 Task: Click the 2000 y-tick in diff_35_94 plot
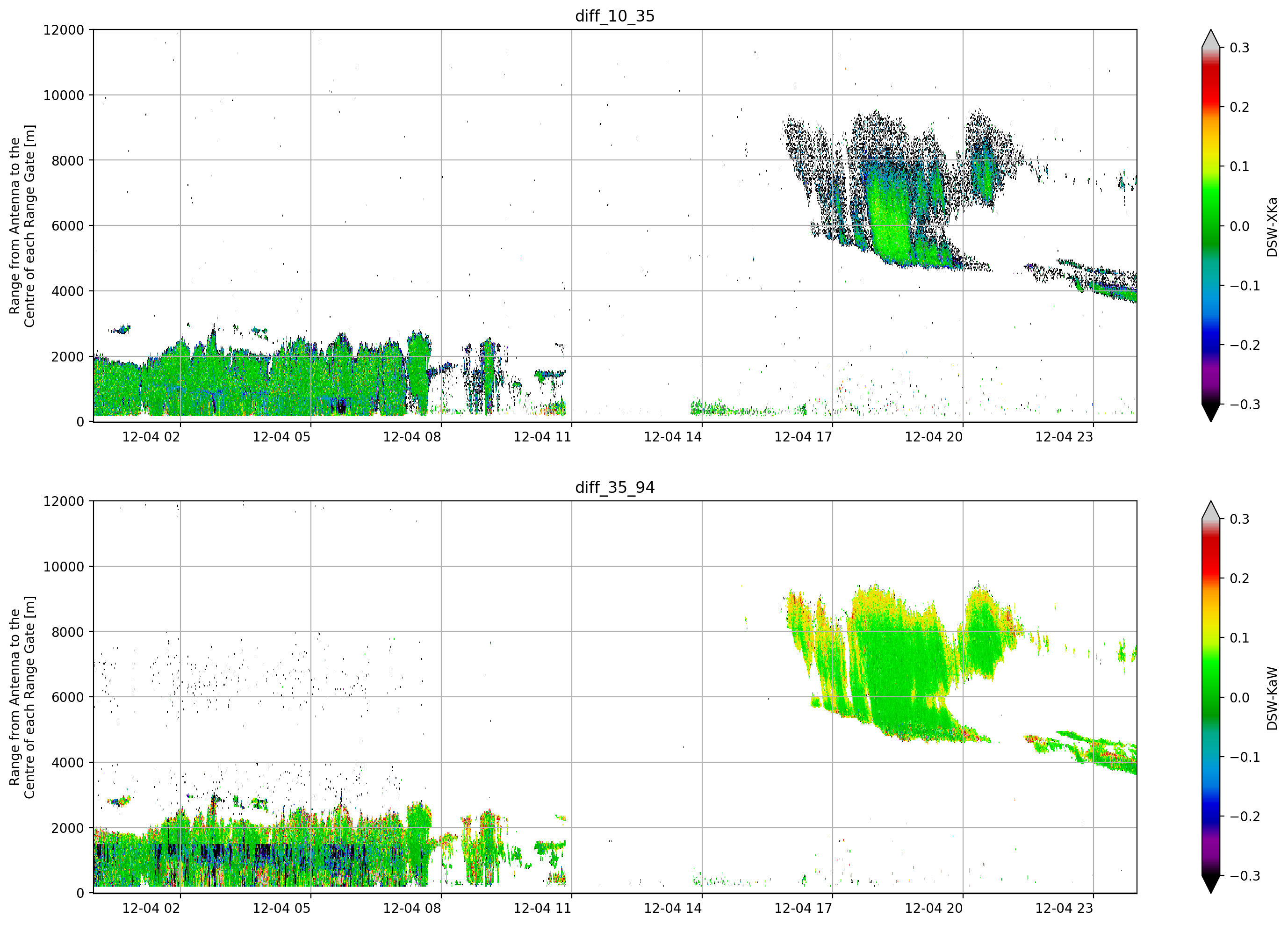68,828
